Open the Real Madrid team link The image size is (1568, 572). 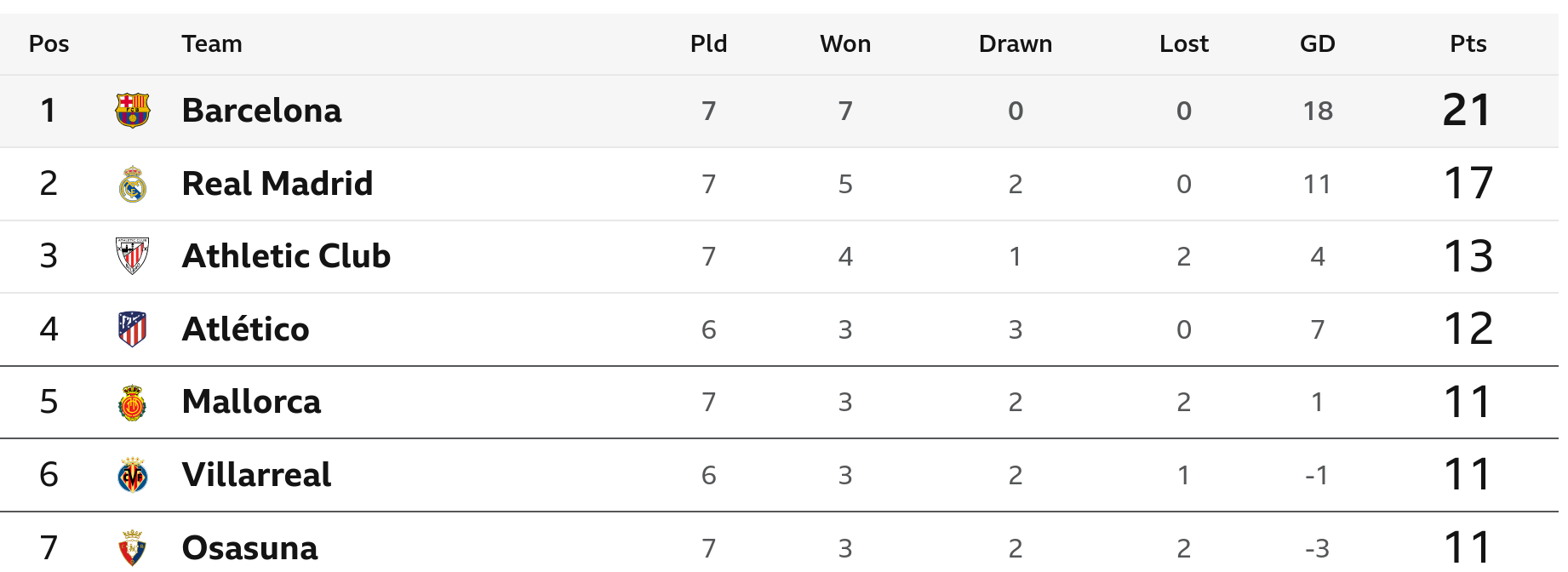(x=278, y=184)
